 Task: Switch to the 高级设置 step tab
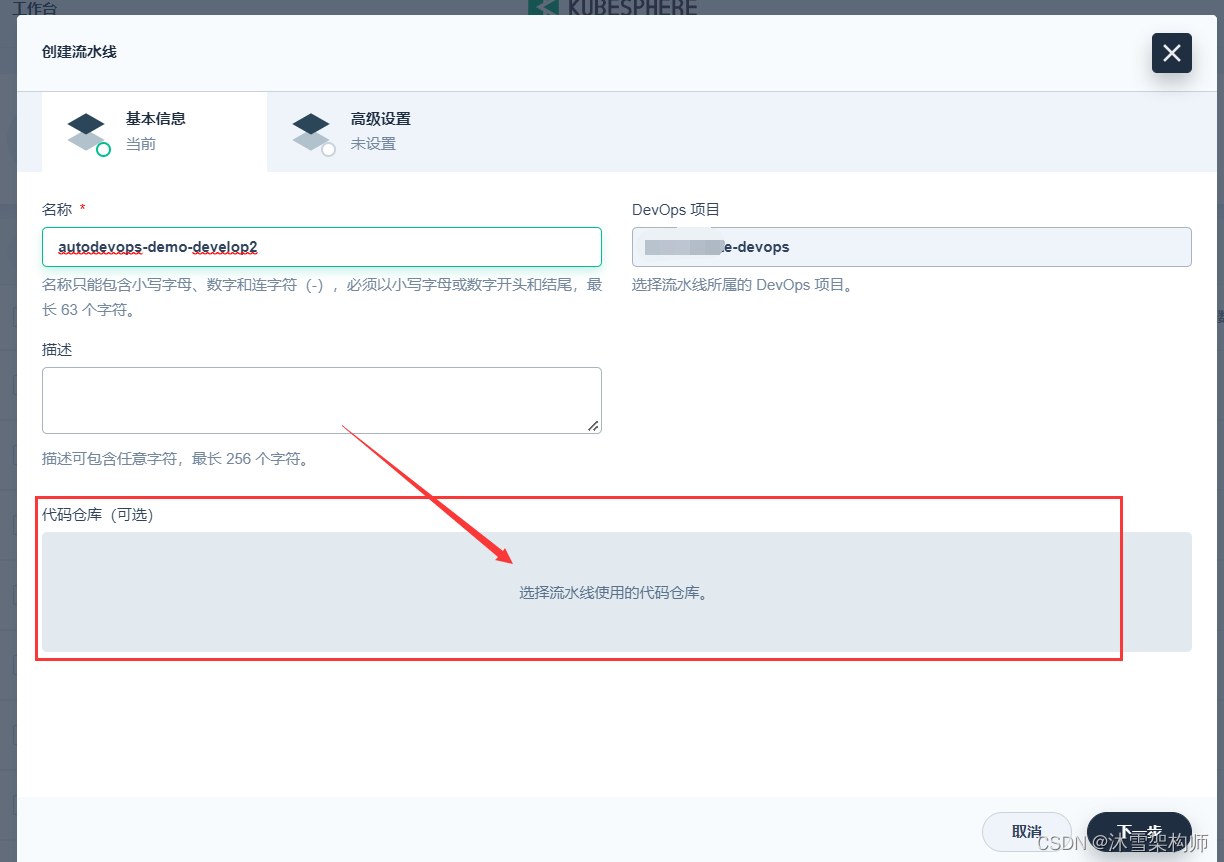[379, 132]
